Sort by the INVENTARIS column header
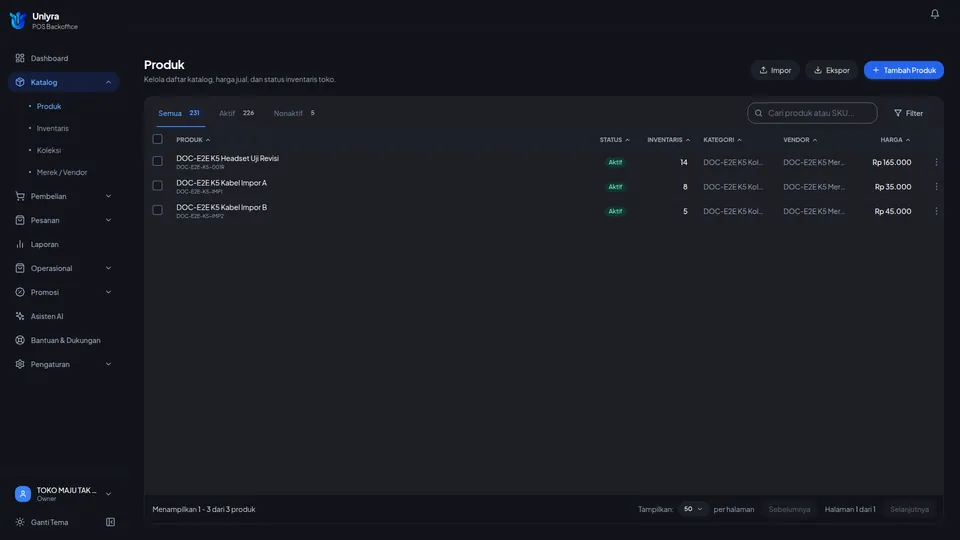Screen dimensions: 960x540 668,140
